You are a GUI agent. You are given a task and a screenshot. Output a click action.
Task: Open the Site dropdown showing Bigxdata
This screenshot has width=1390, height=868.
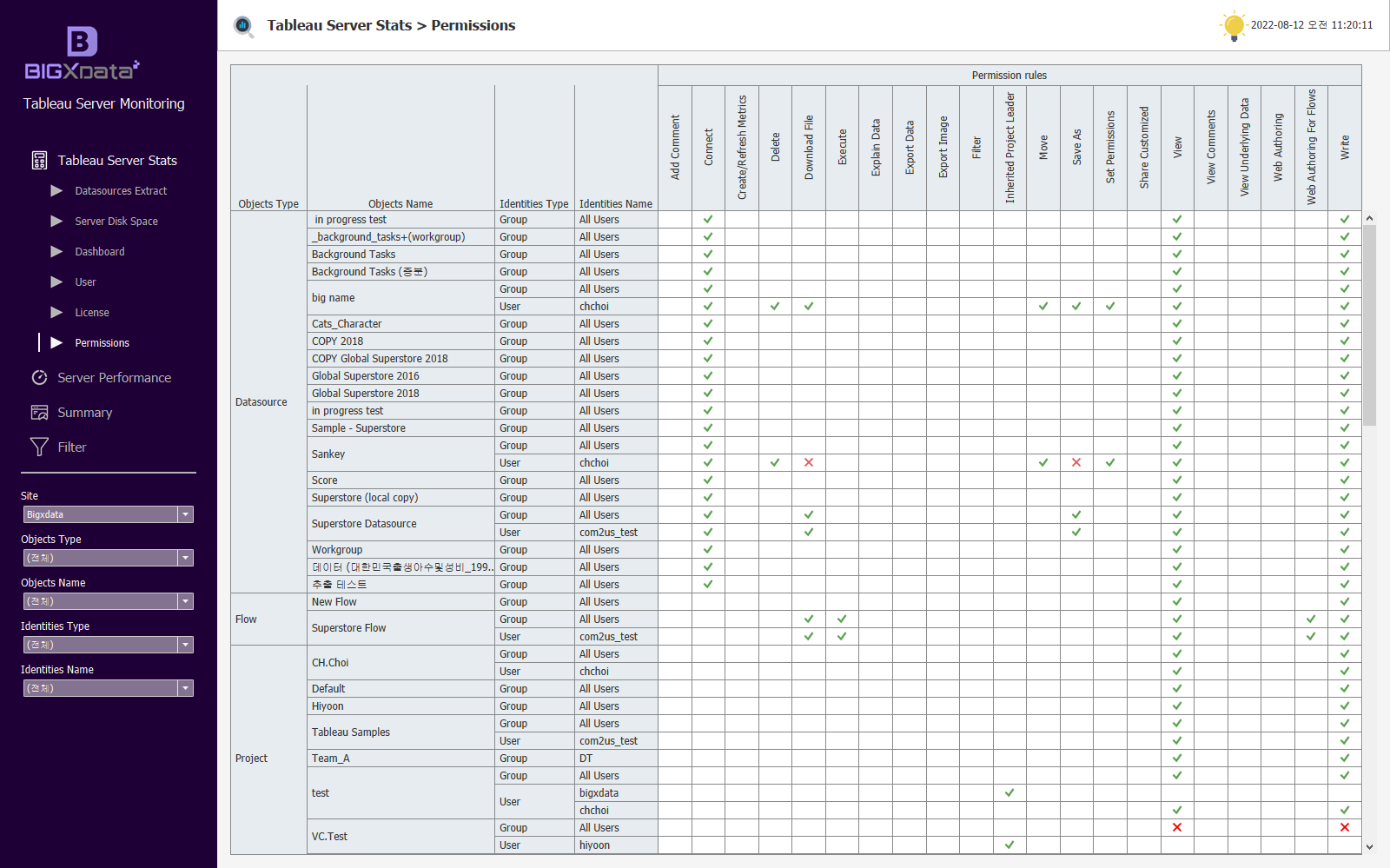pyautogui.click(x=108, y=514)
